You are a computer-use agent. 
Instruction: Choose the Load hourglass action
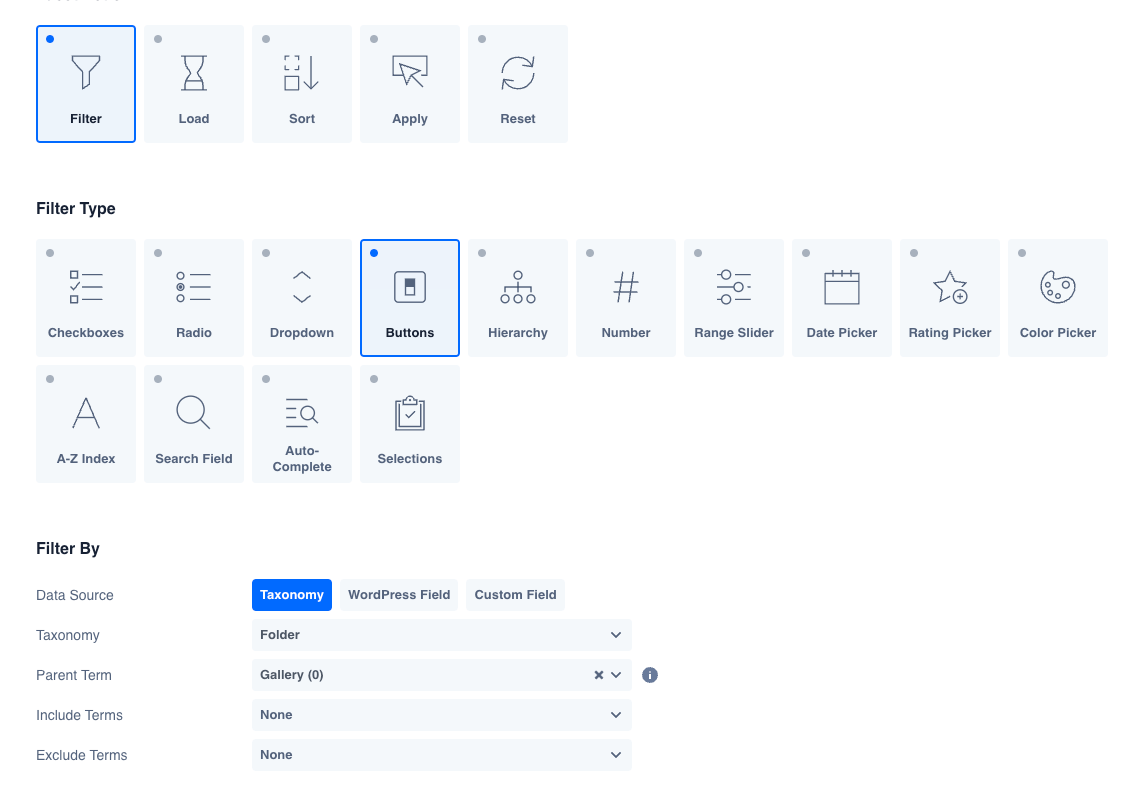coord(194,84)
